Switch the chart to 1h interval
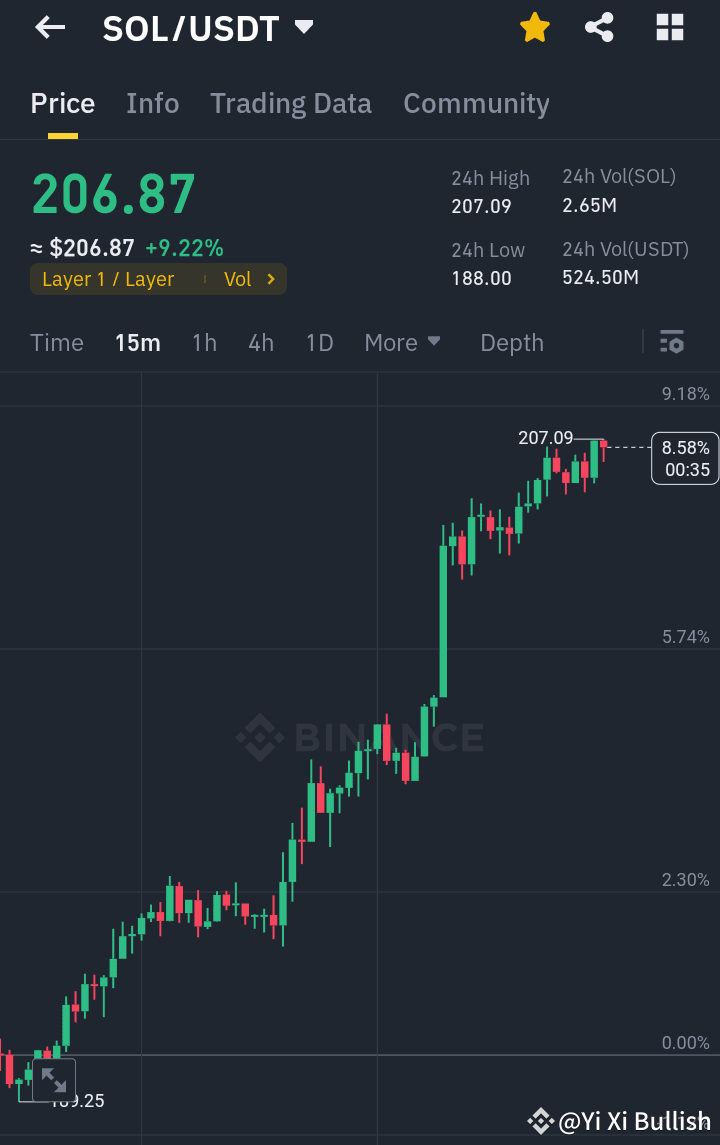Screen dimensions: 720x1145 (204, 342)
